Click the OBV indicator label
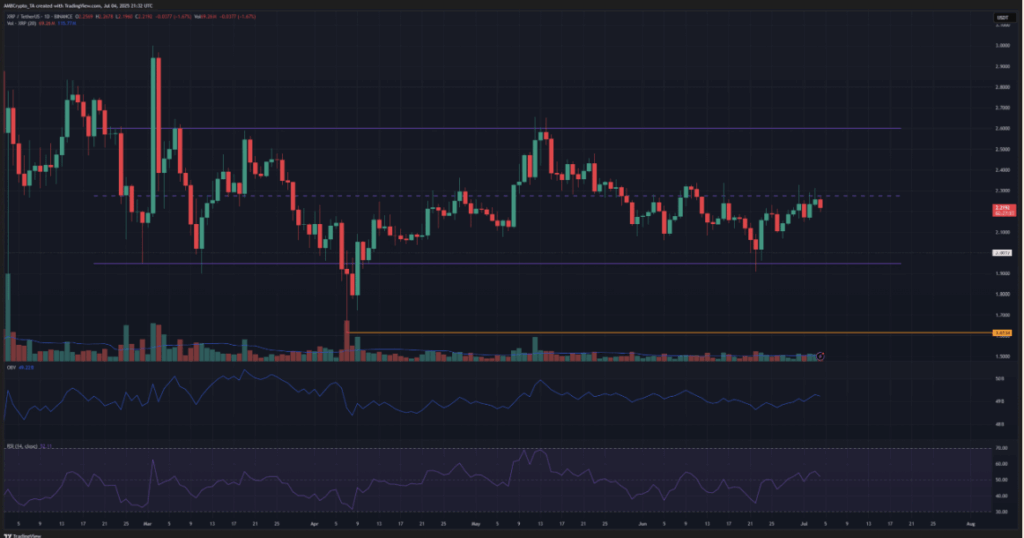The height and width of the screenshot is (538, 1024). pyautogui.click(x=11, y=368)
